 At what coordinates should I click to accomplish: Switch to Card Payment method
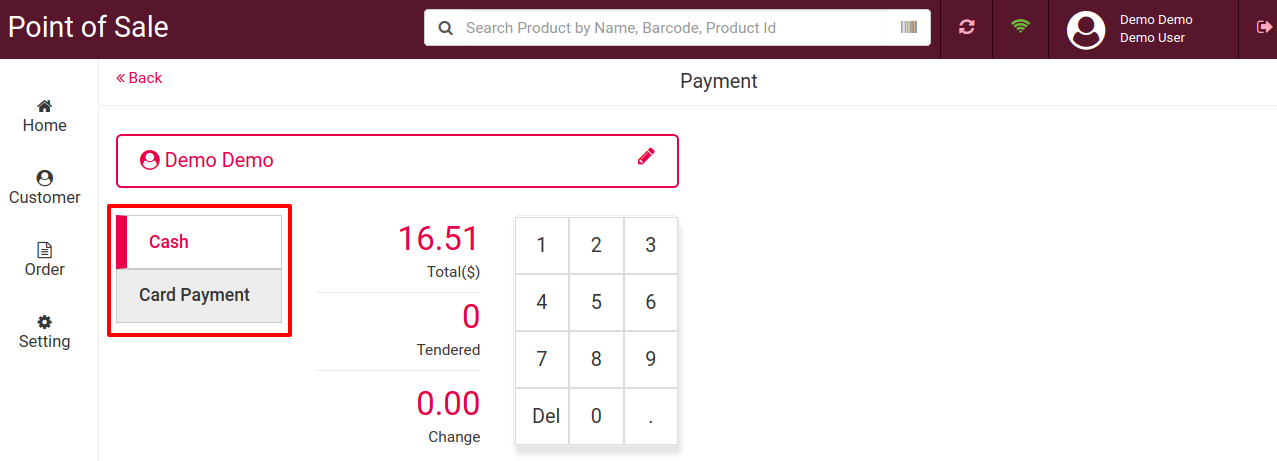[199, 296]
